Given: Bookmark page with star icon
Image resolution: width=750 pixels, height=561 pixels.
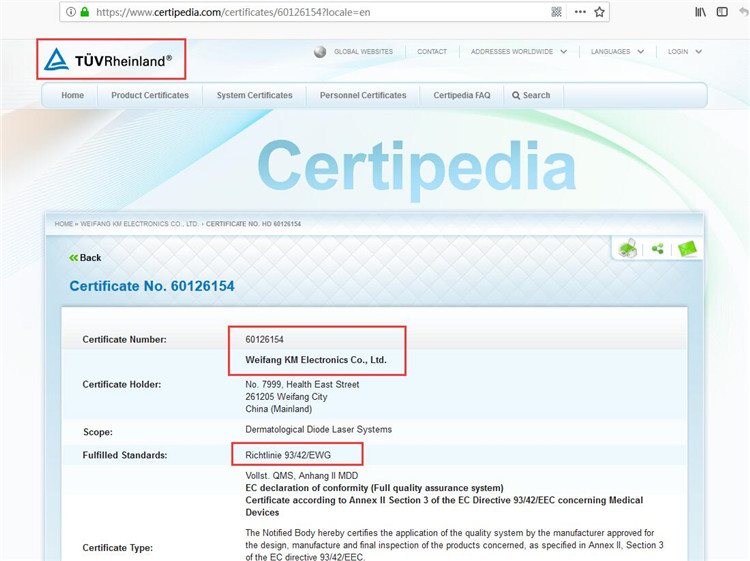Looking at the screenshot, I should (x=600, y=12).
